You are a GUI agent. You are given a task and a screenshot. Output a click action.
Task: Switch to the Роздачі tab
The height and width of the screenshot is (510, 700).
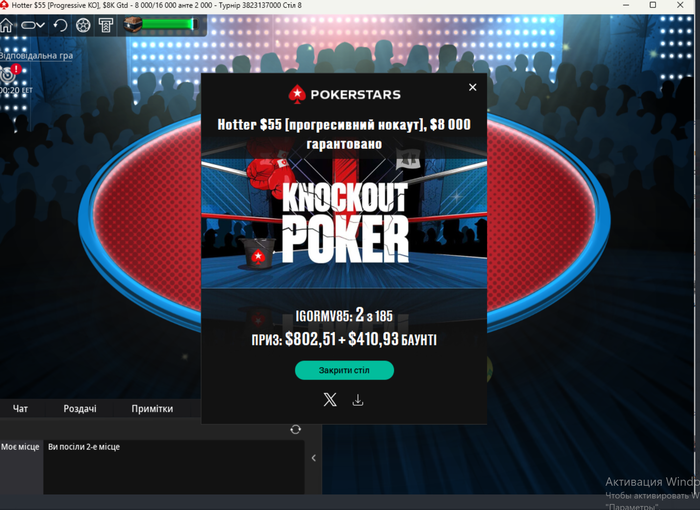tap(80, 409)
